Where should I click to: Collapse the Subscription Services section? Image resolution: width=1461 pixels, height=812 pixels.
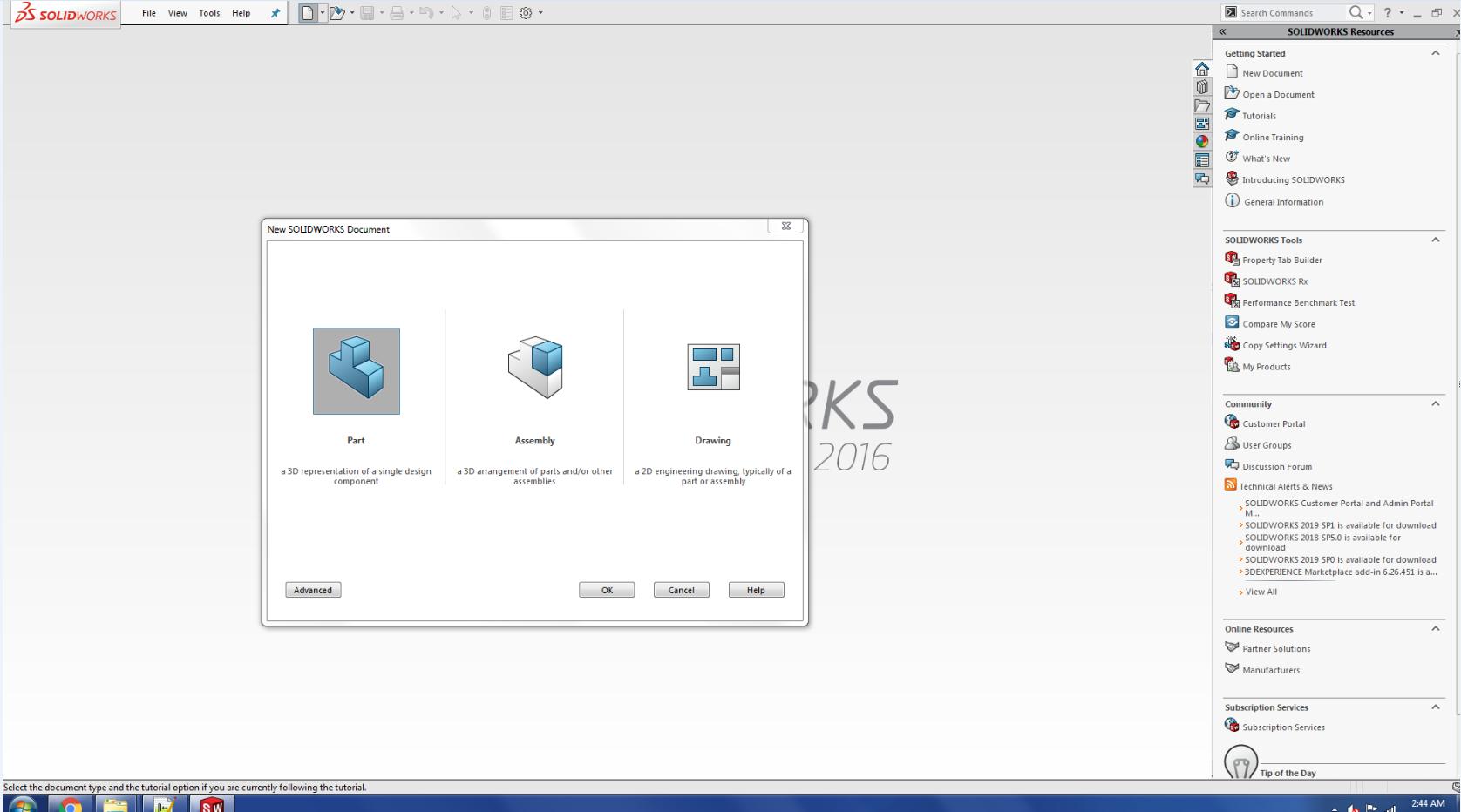1435,707
